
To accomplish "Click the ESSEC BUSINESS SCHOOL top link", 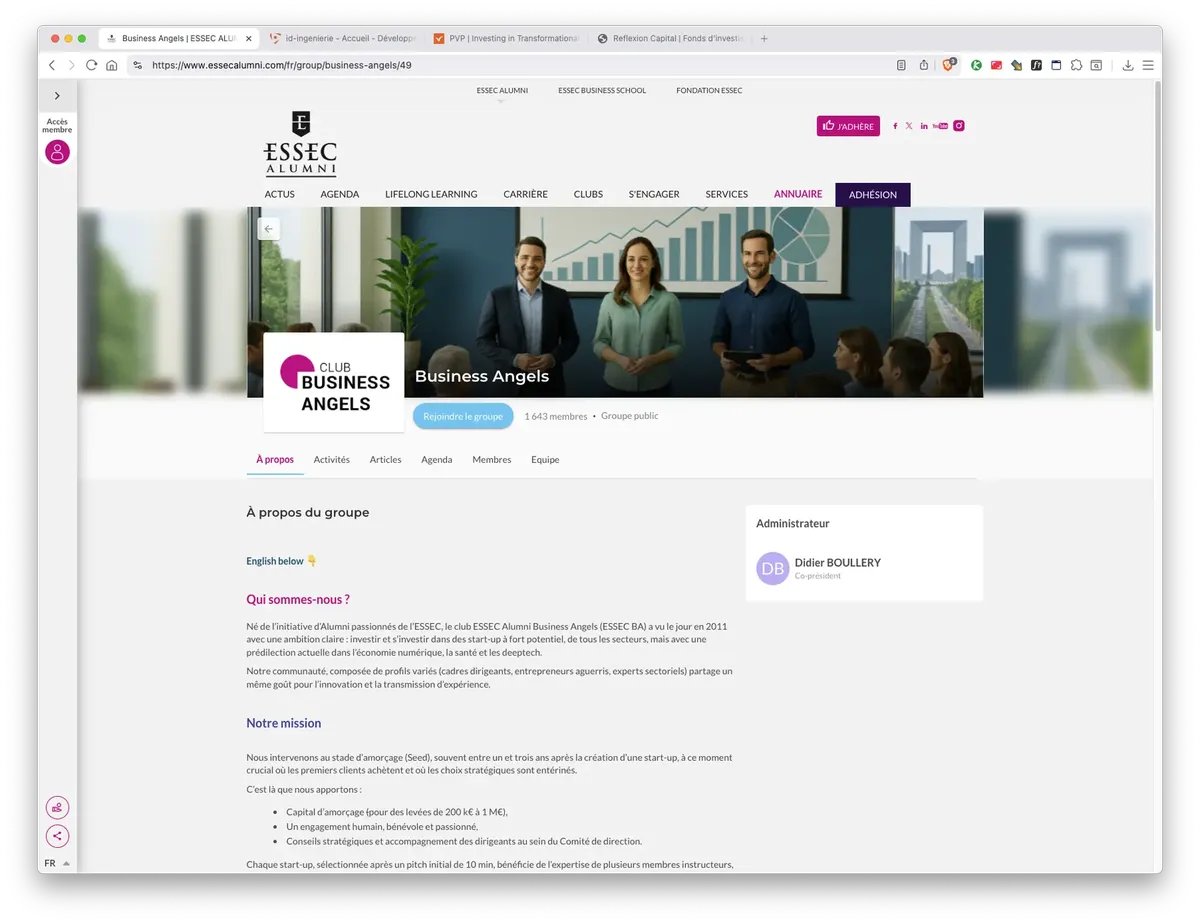I will click(x=602, y=91).
